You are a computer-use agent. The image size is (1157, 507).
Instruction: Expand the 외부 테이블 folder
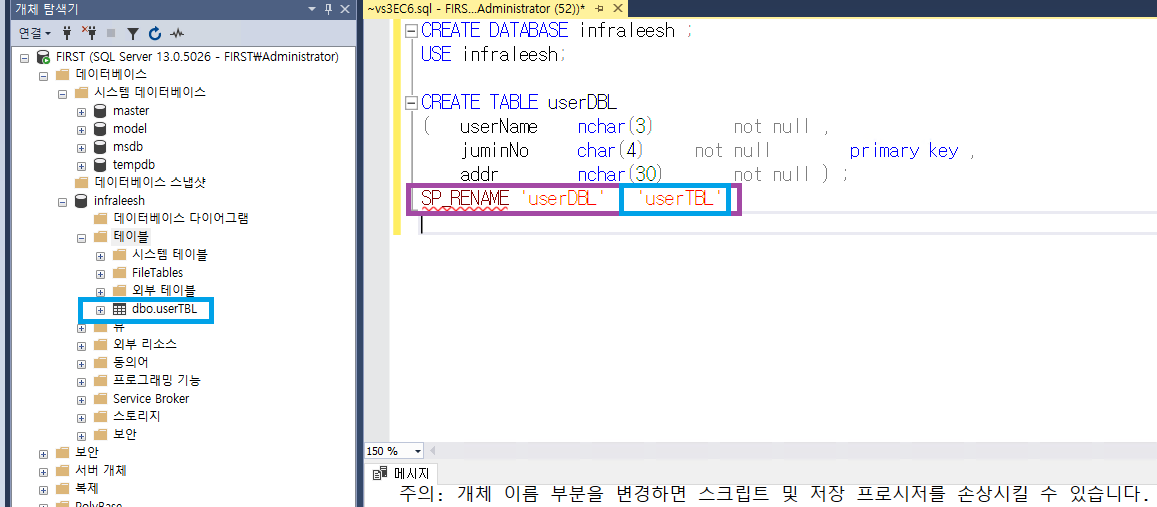click(100, 291)
